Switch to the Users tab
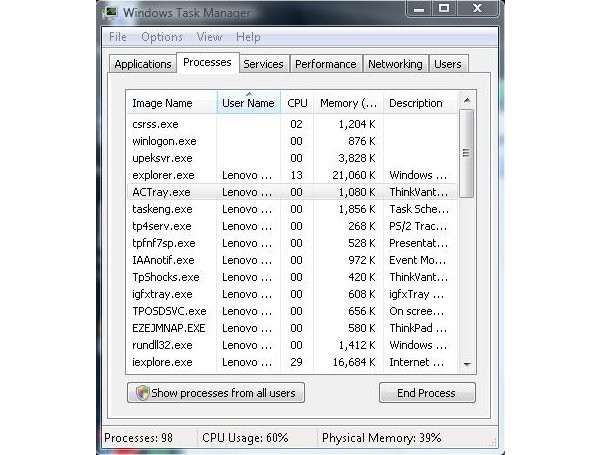The width and height of the screenshot is (600, 455). 448,64
